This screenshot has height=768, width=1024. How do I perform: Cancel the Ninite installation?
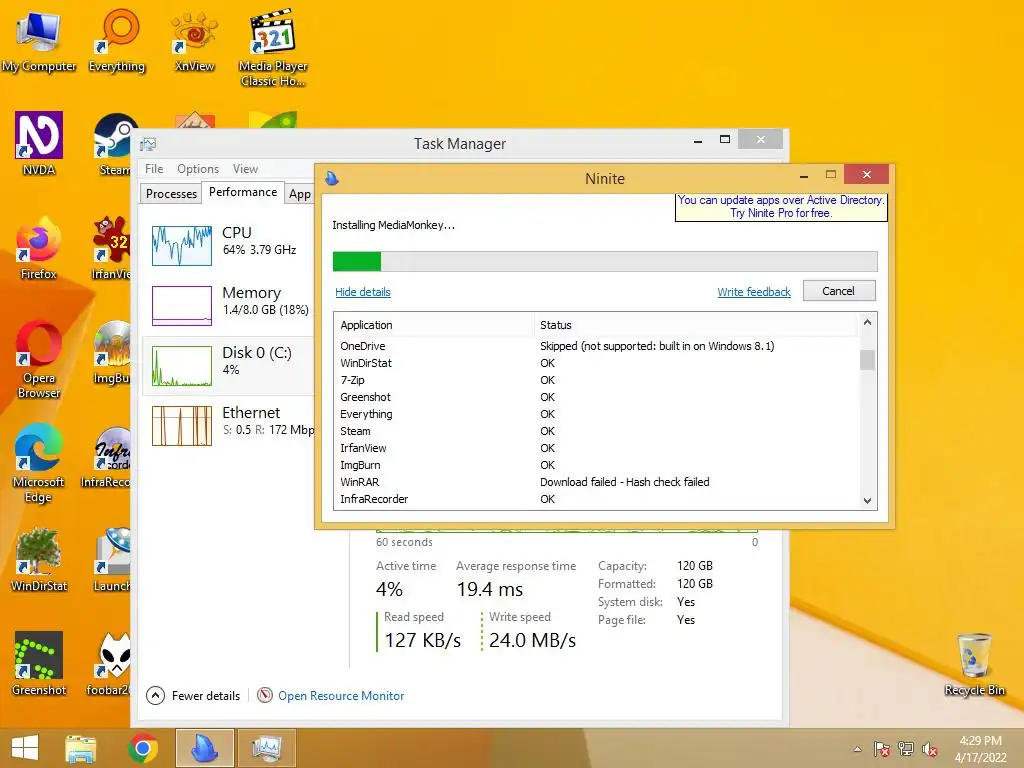coord(839,291)
